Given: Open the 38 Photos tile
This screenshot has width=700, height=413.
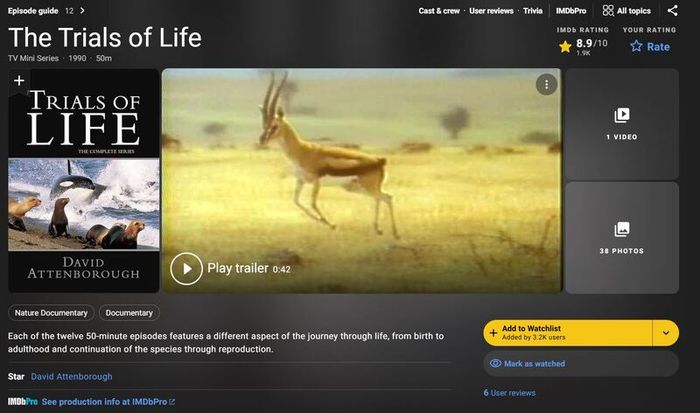Looking at the screenshot, I should point(622,238).
